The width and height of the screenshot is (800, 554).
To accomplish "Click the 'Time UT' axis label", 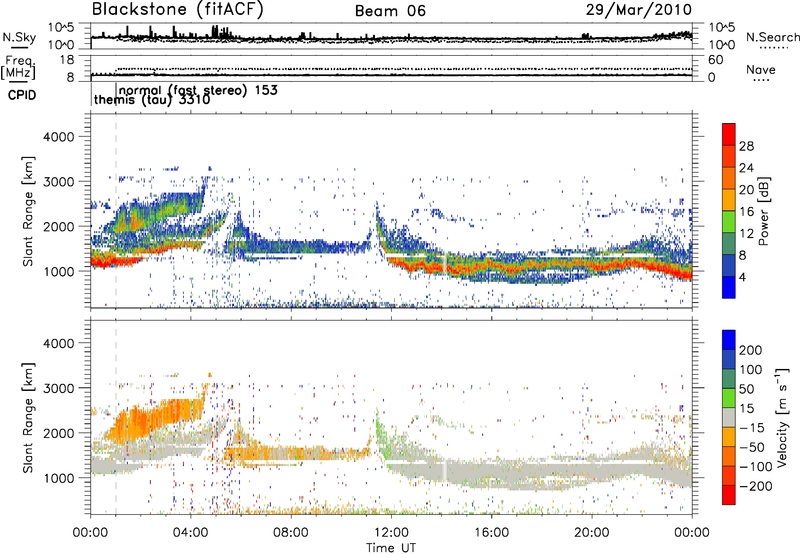I will coord(391,548).
